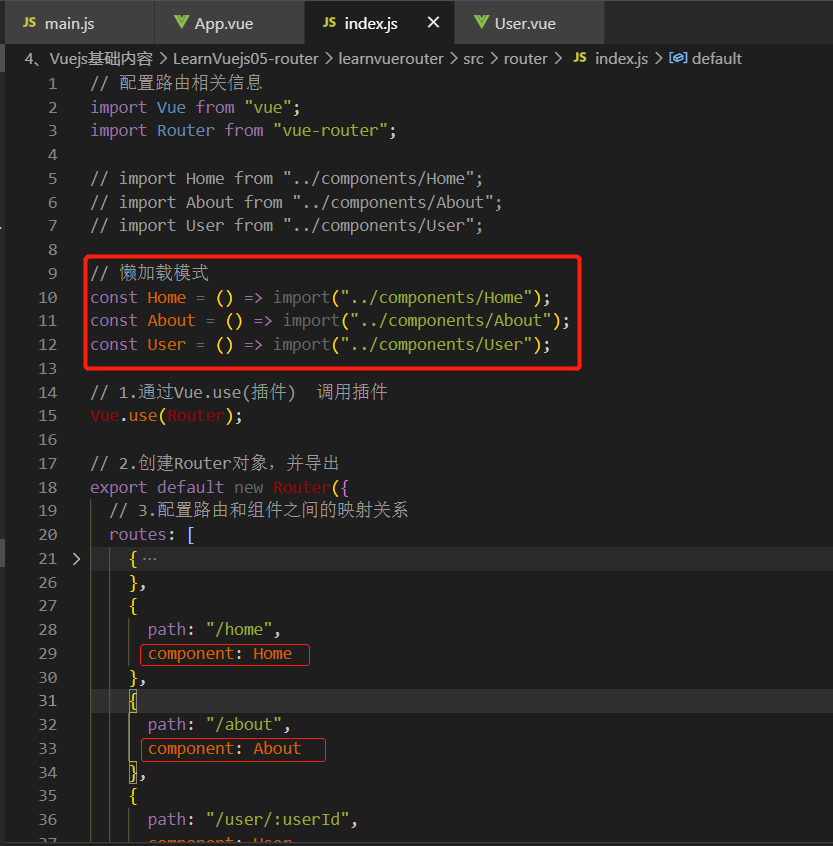Click the default symbol breadcrumb
833x846 pixels.
pos(716,58)
